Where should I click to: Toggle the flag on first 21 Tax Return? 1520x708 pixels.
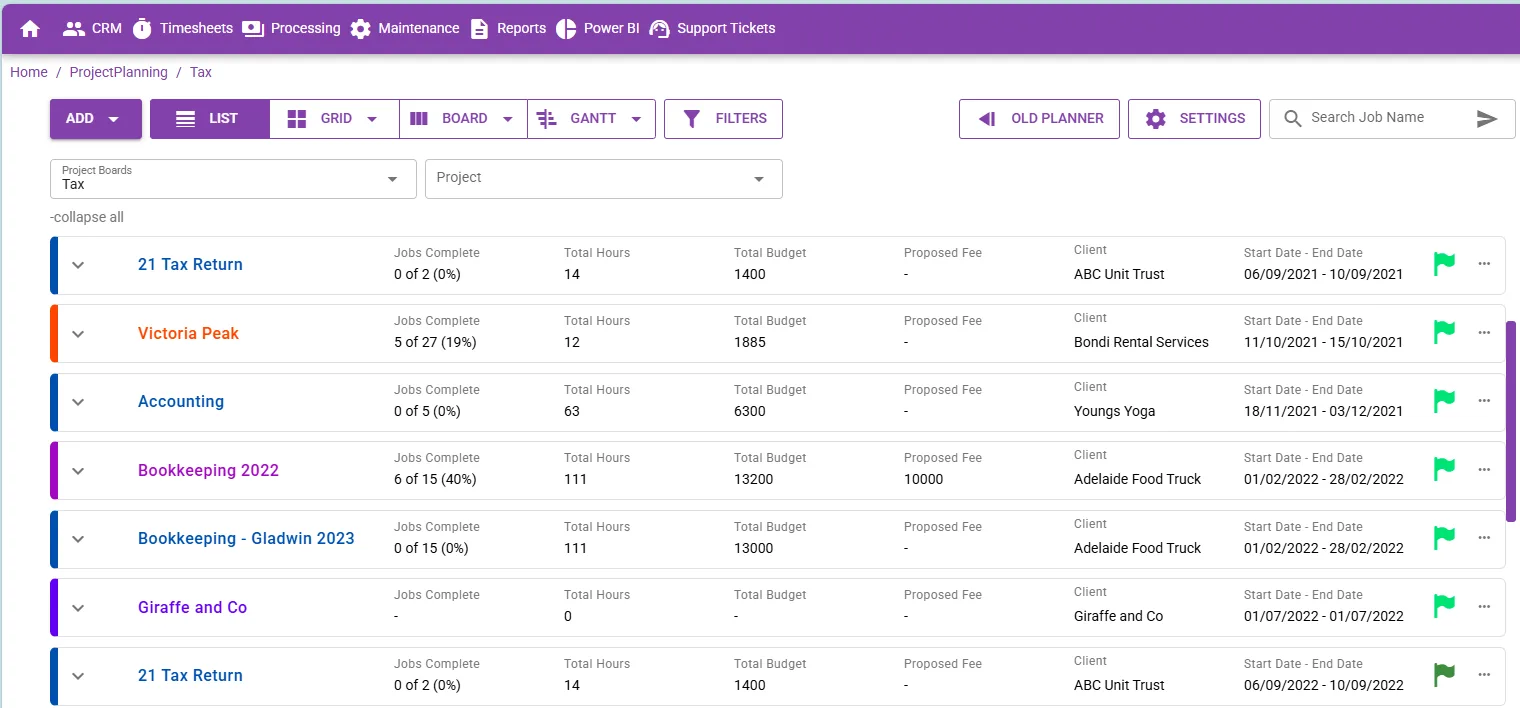click(x=1444, y=264)
